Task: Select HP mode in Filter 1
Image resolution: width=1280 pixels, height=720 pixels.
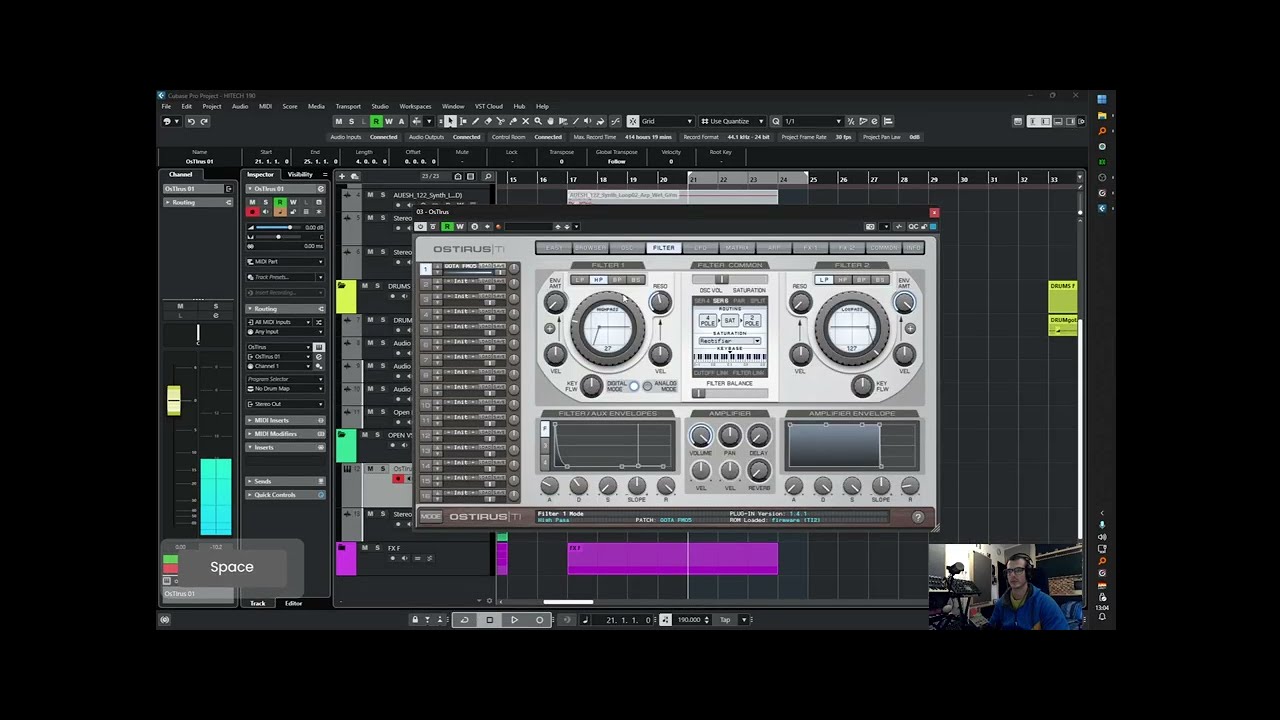Action: [x=599, y=280]
